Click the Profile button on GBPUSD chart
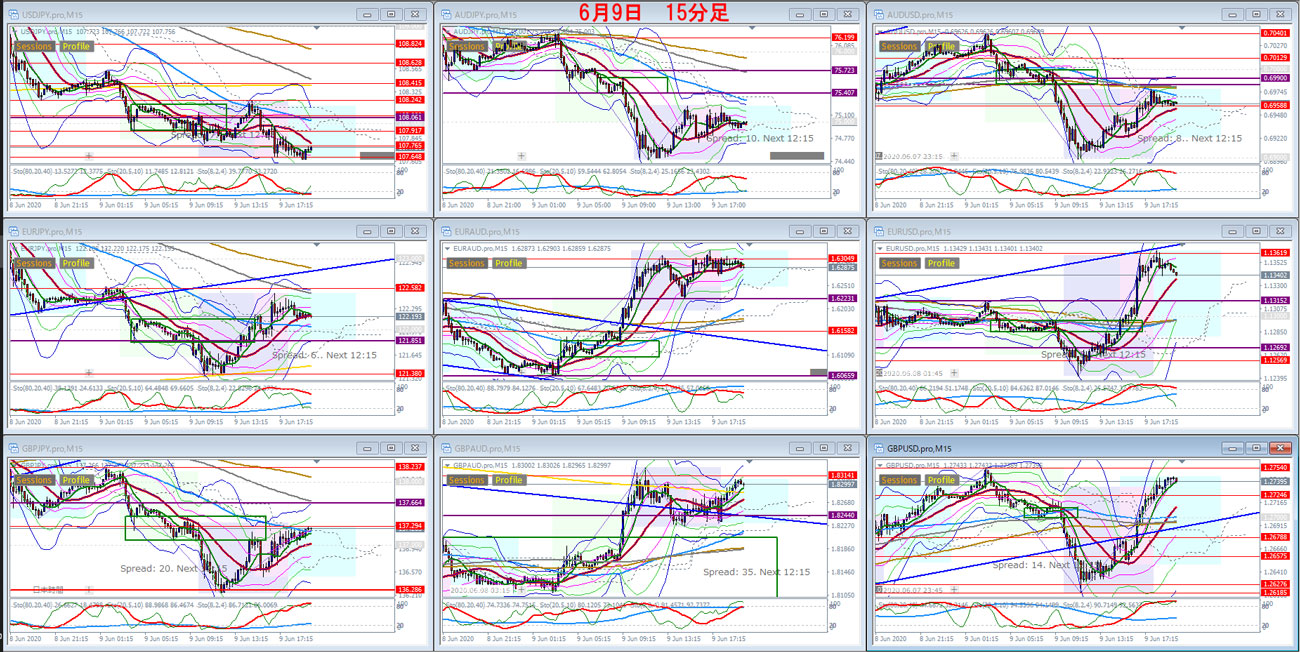 click(941, 480)
